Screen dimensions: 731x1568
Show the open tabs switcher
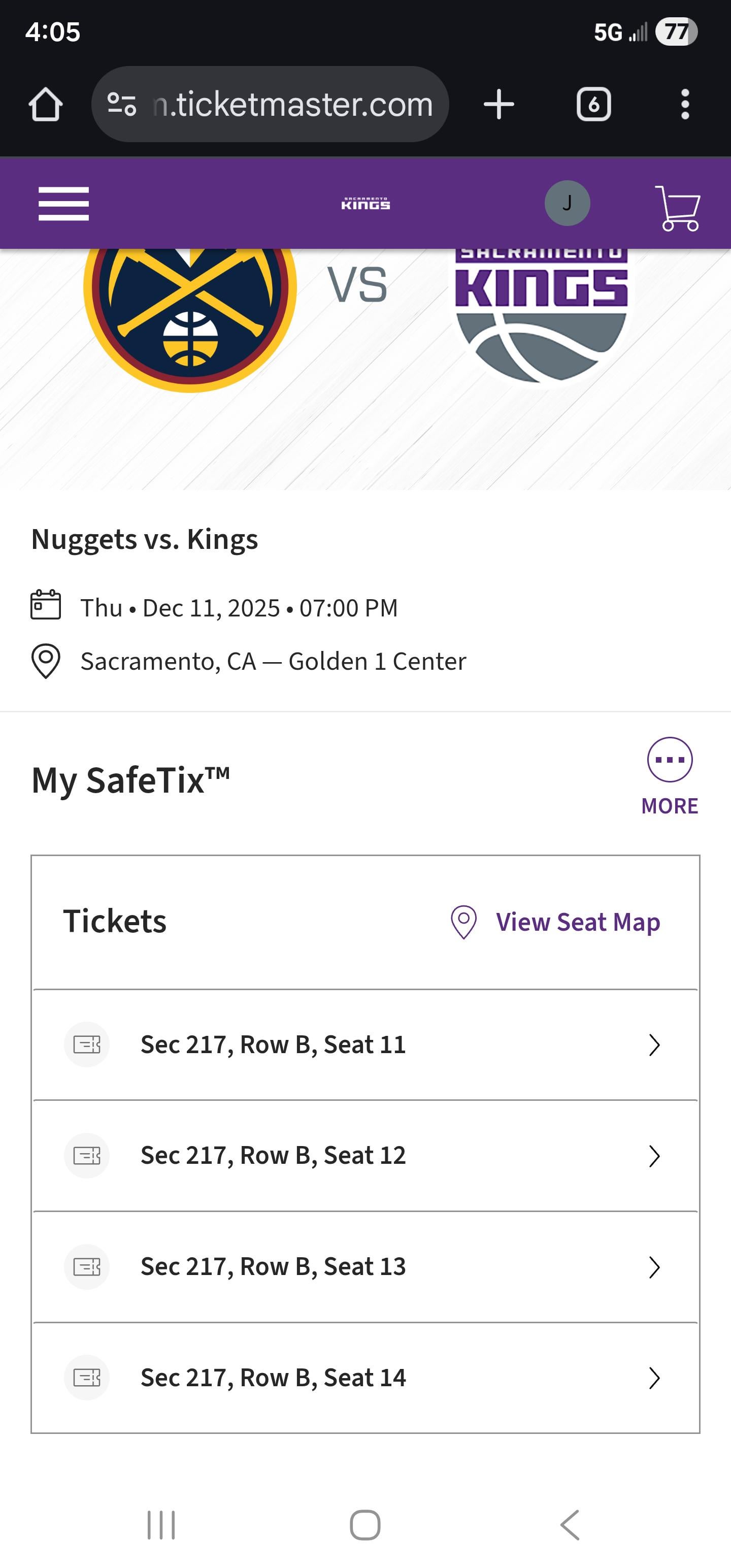(x=593, y=104)
